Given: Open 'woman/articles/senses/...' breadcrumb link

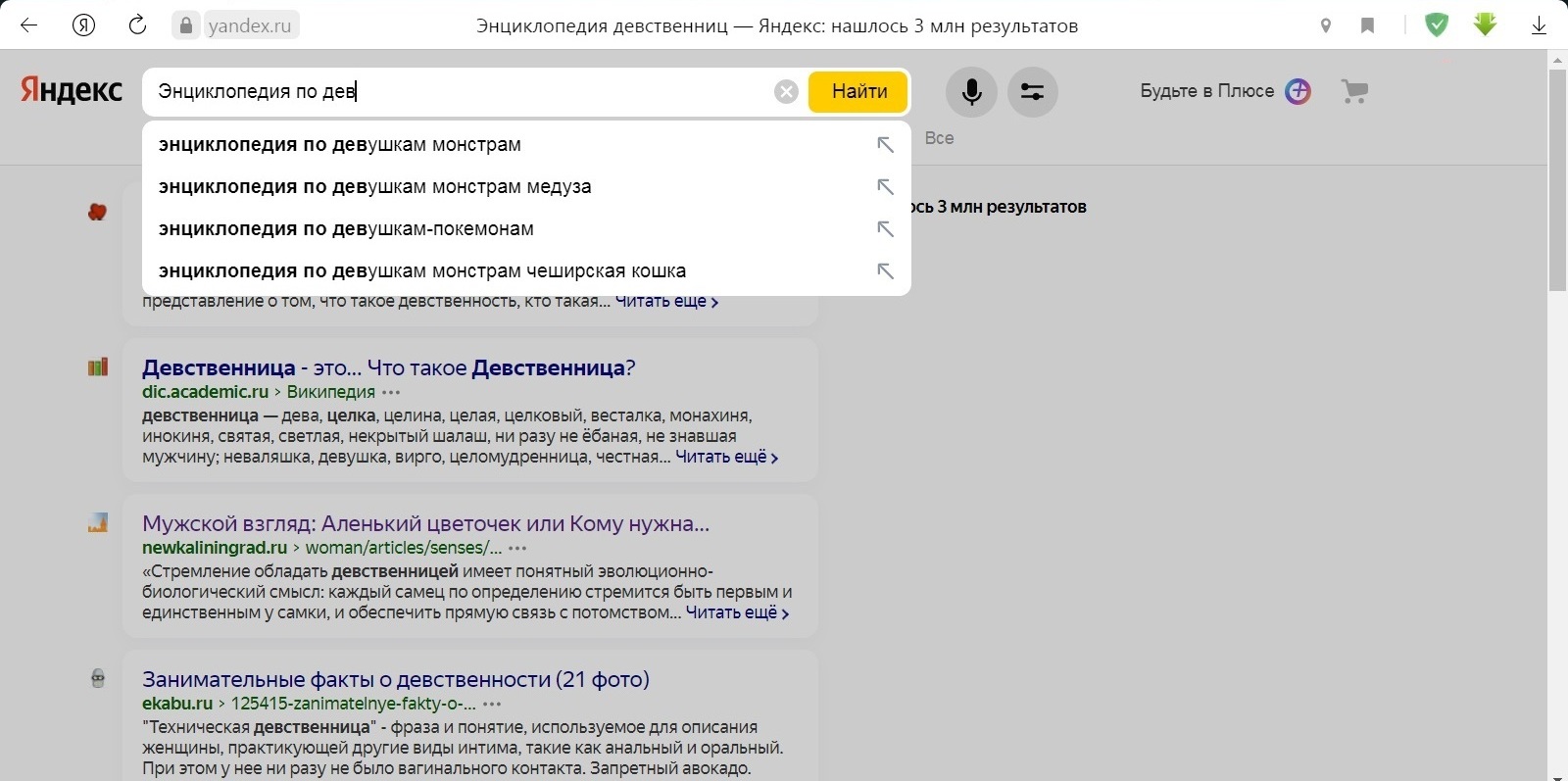Looking at the screenshot, I should [403, 548].
